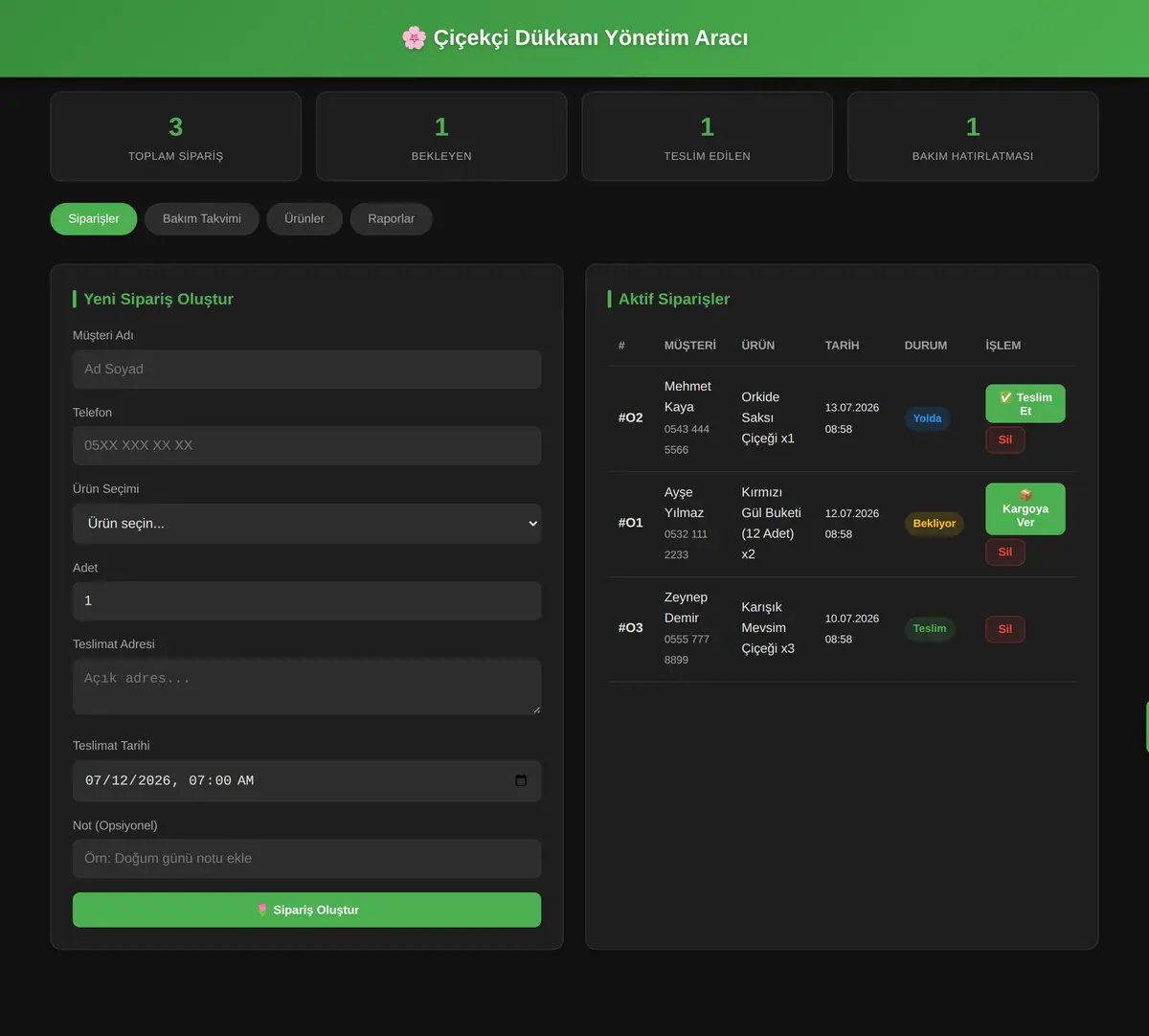Click the Teslimat Adresi textarea

(306, 687)
